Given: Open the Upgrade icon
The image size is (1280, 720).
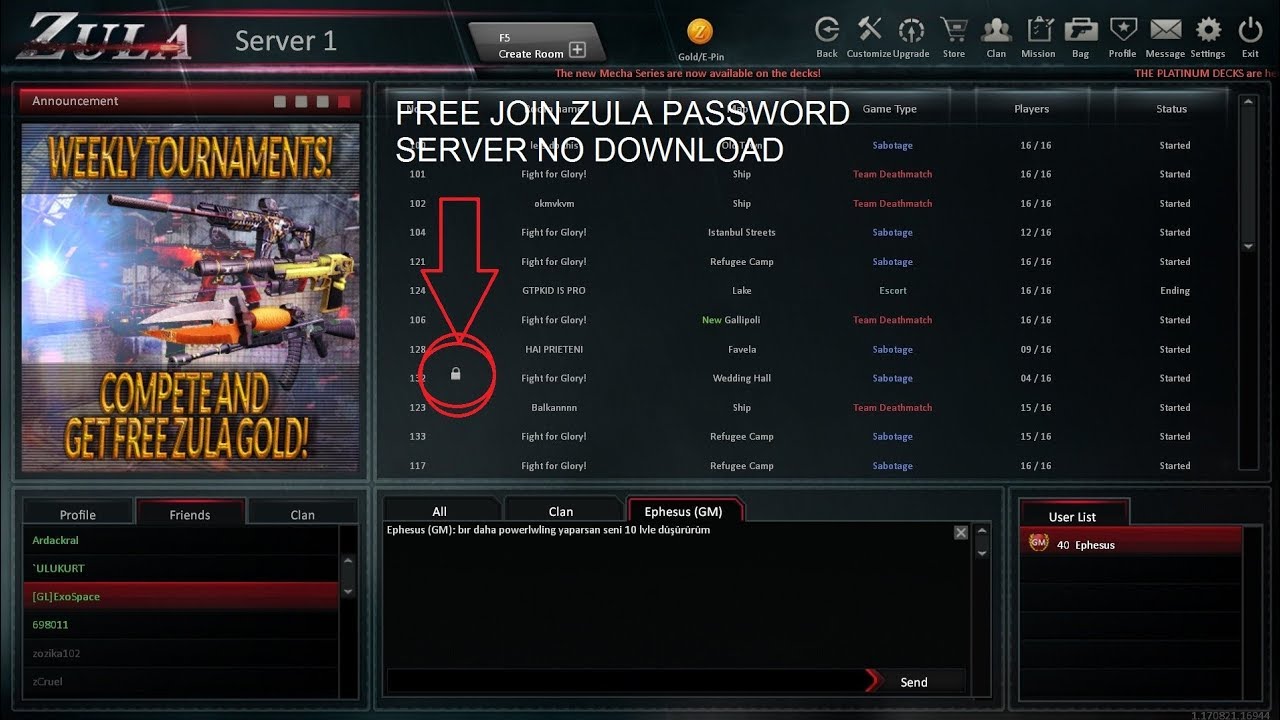Looking at the screenshot, I should [911, 31].
